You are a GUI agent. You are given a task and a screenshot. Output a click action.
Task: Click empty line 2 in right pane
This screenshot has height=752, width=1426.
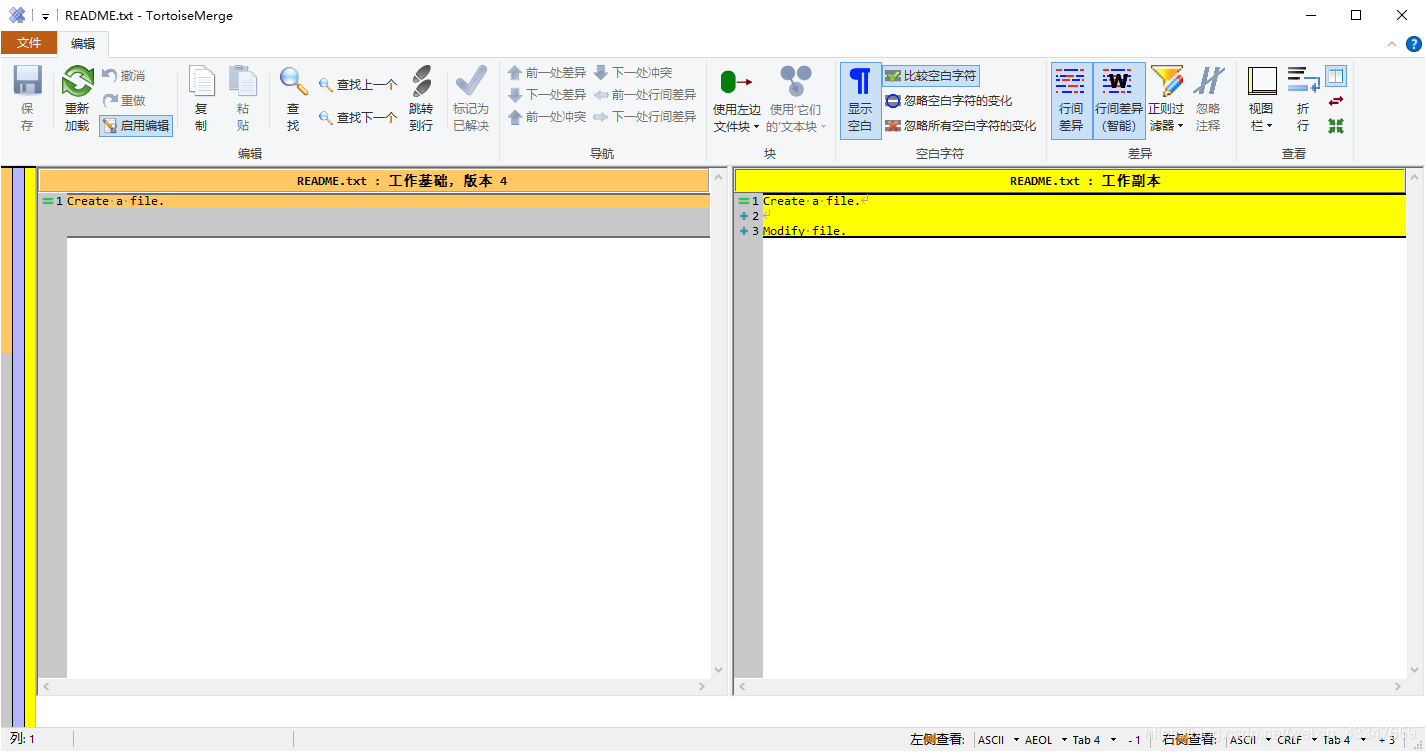pyautogui.click(x=1084, y=216)
